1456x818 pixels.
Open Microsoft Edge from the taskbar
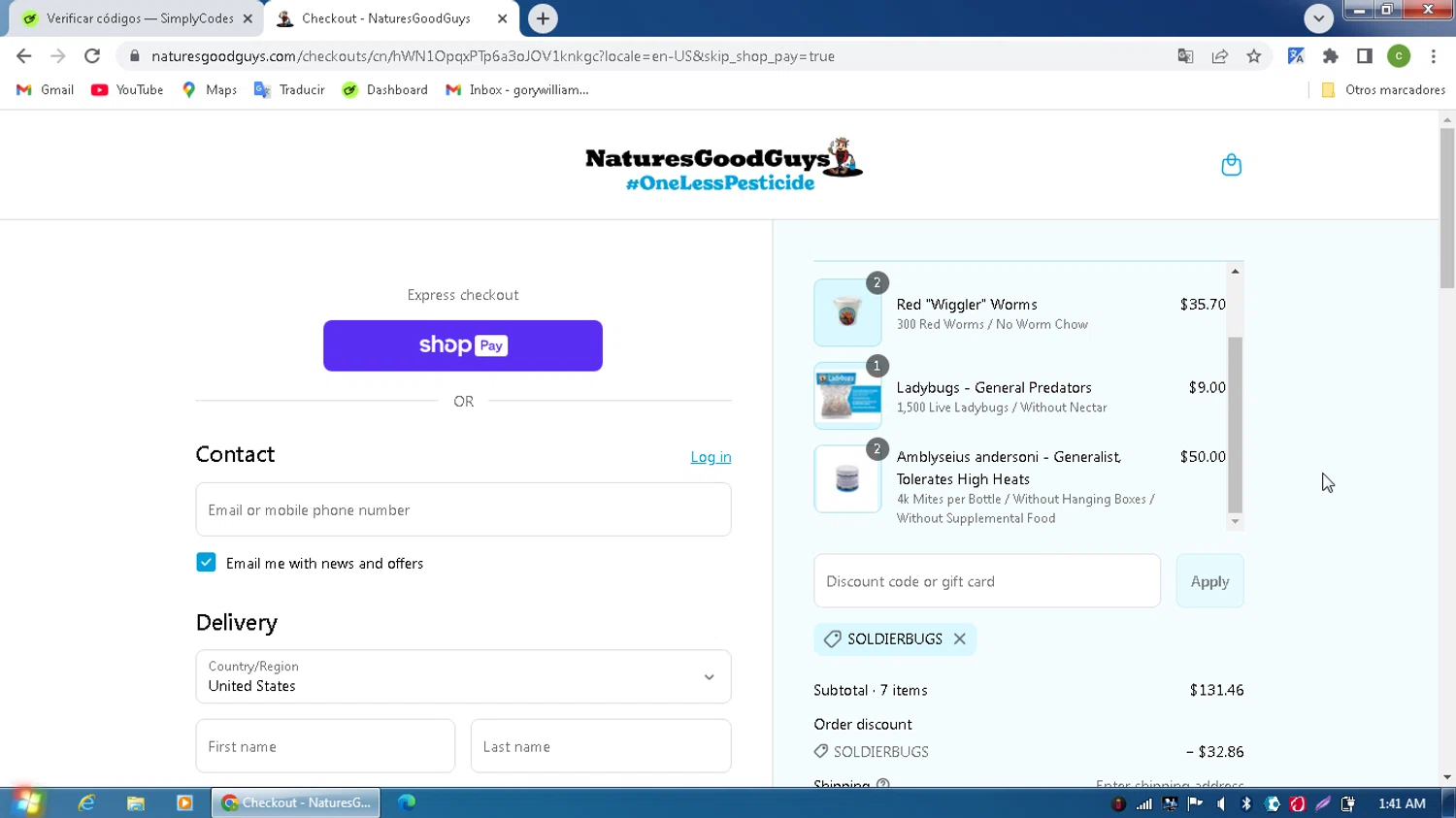coord(407,802)
